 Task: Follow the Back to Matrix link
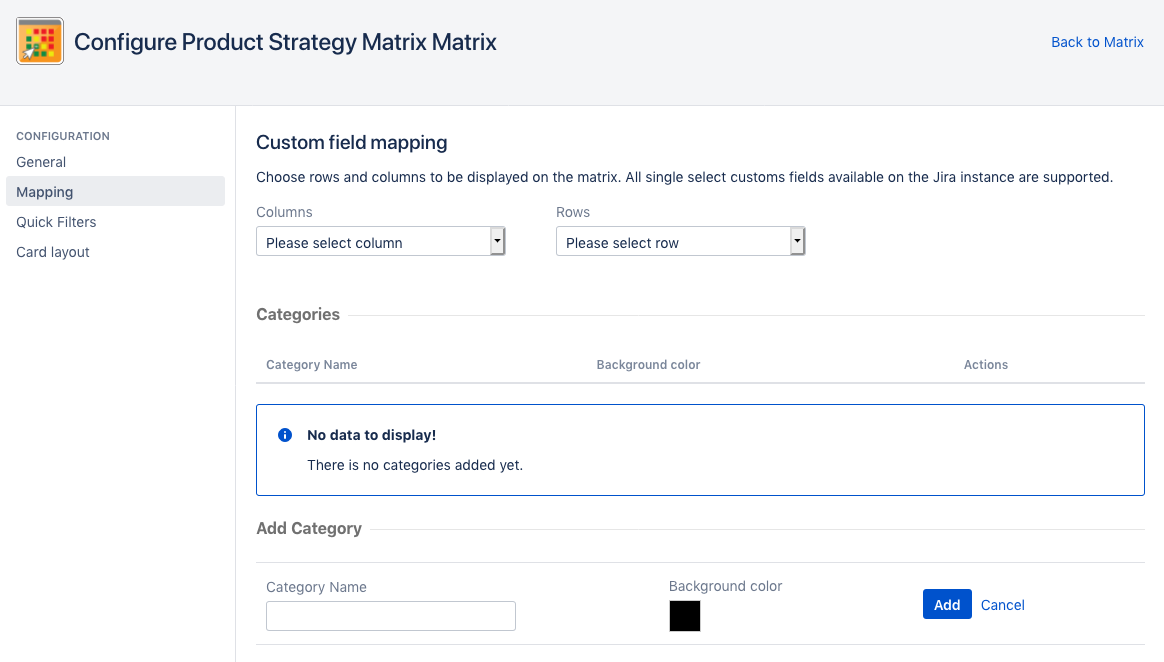pyautogui.click(x=1097, y=42)
